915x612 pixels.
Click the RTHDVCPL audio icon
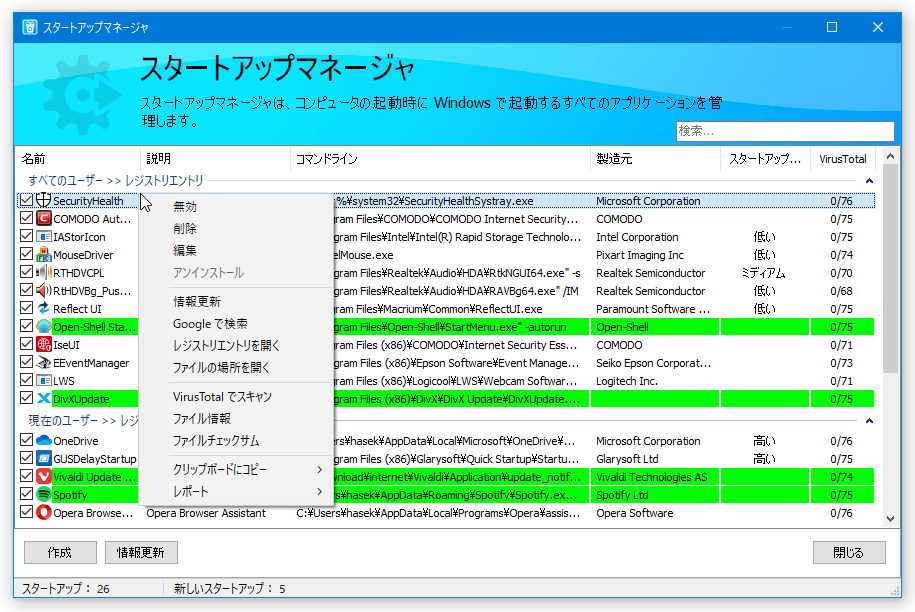[44, 272]
